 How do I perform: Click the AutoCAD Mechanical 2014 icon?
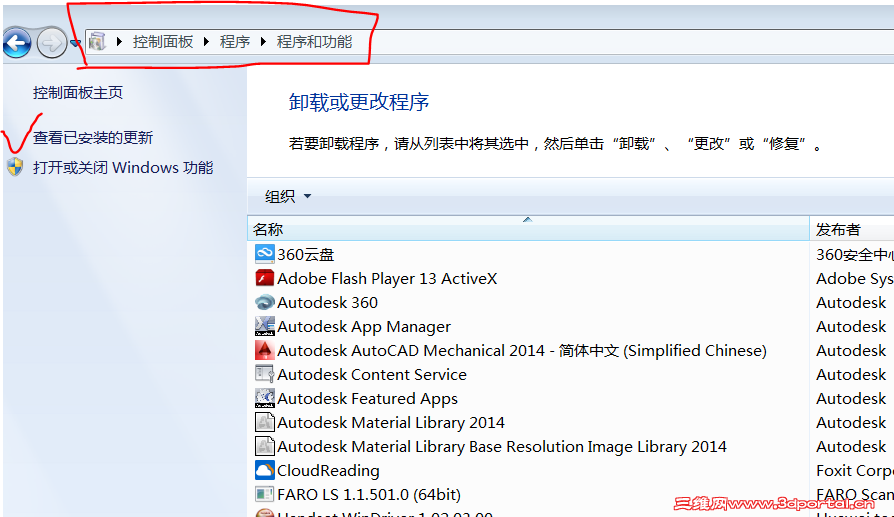[x=265, y=350]
